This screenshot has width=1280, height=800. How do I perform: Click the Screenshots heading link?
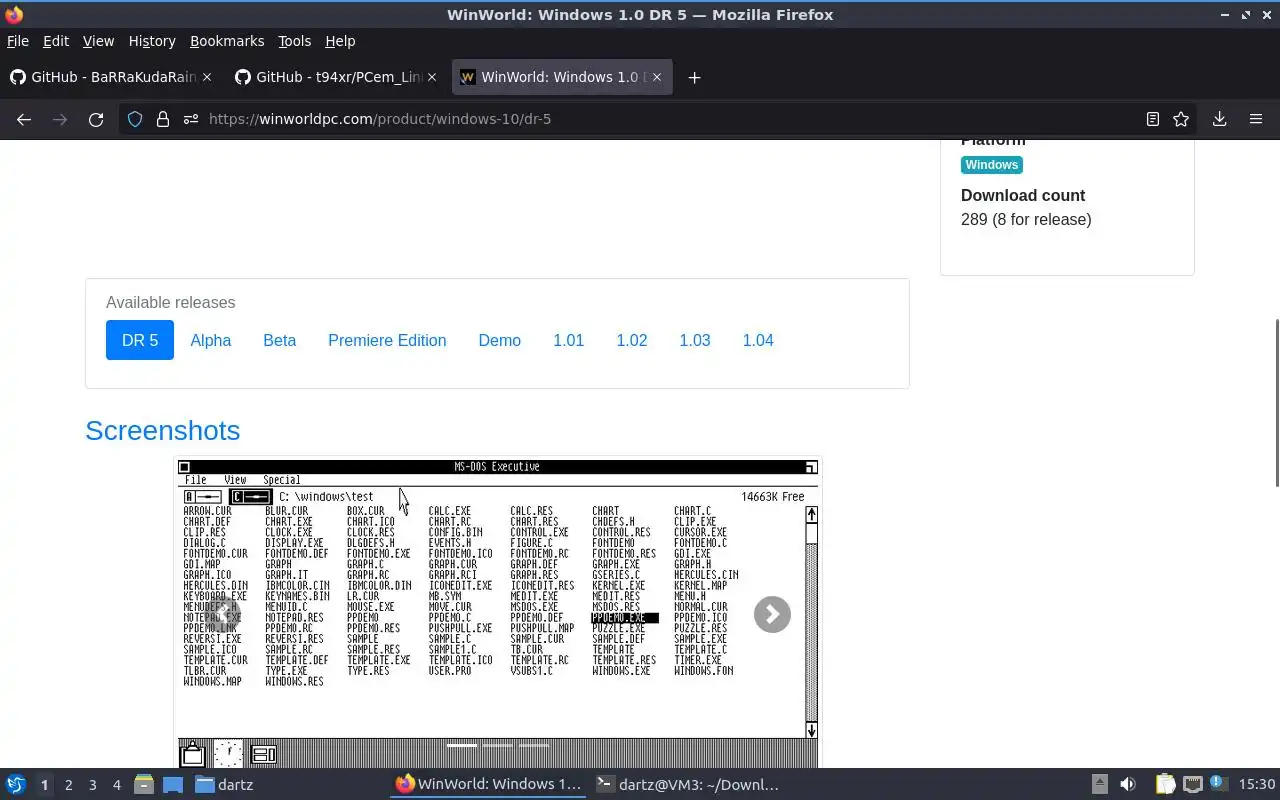tap(162, 430)
